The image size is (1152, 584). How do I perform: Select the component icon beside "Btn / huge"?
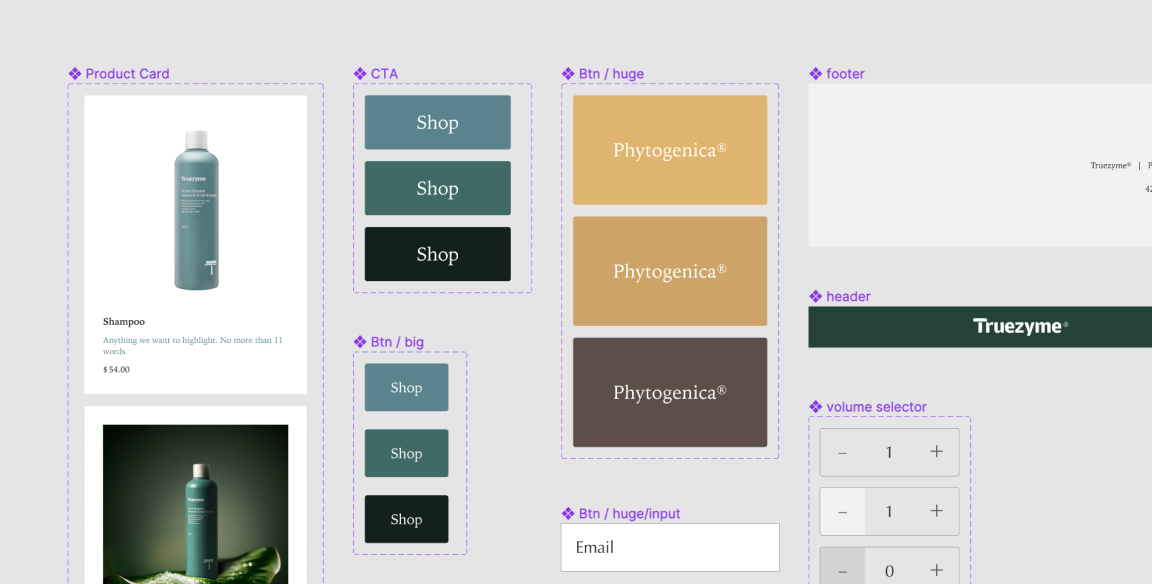pyautogui.click(x=568, y=73)
